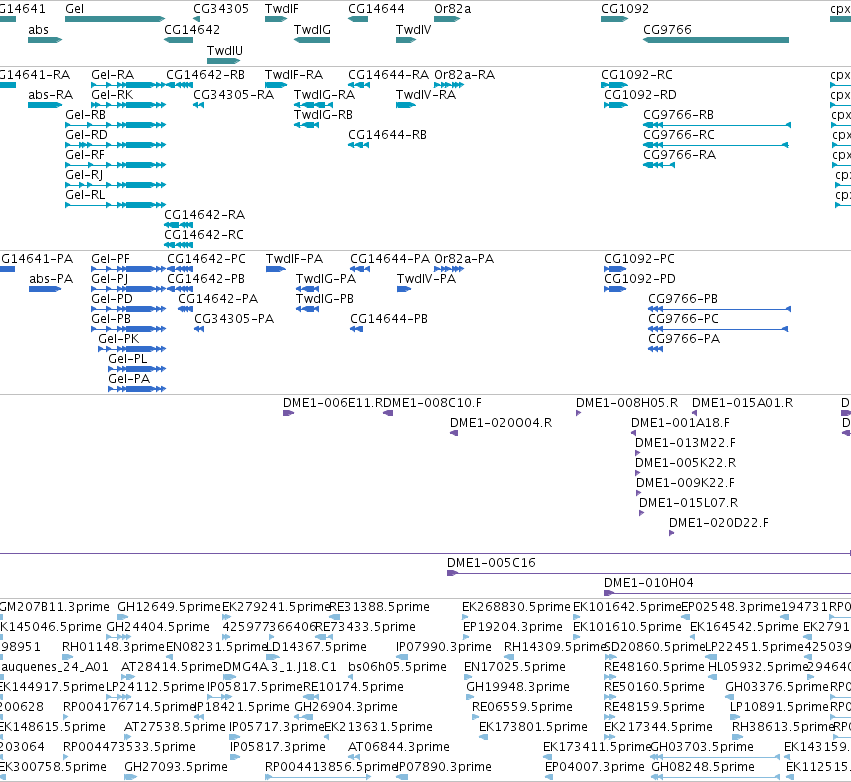
Task: Select the Gel-RJ transcript
Action: pos(116,185)
